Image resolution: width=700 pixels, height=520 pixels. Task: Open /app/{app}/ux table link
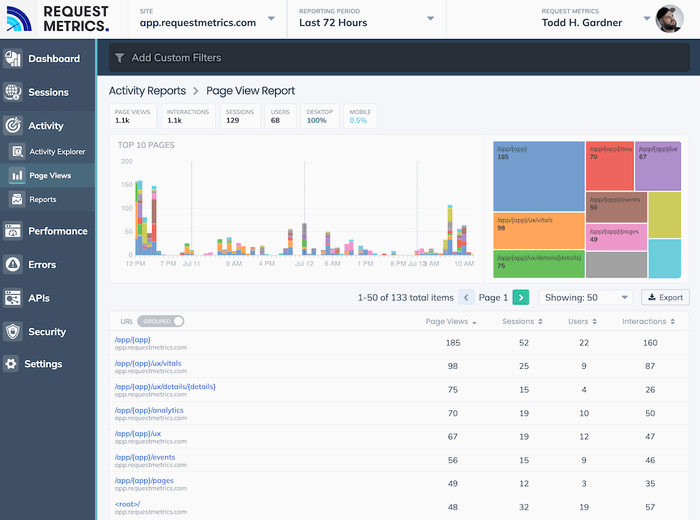pyautogui.click(x=138, y=433)
